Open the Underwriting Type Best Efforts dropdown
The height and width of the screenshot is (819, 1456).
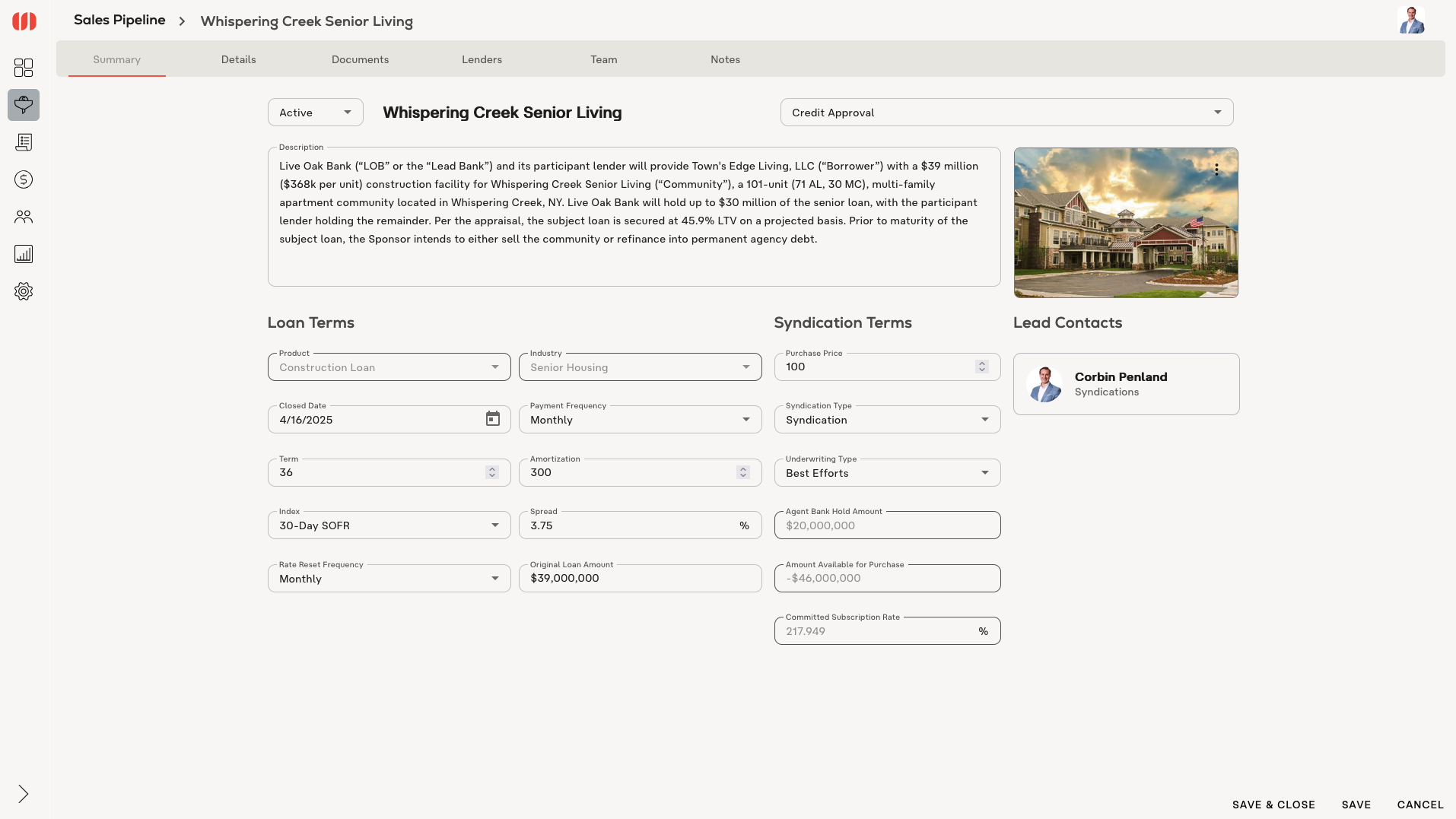888,473
